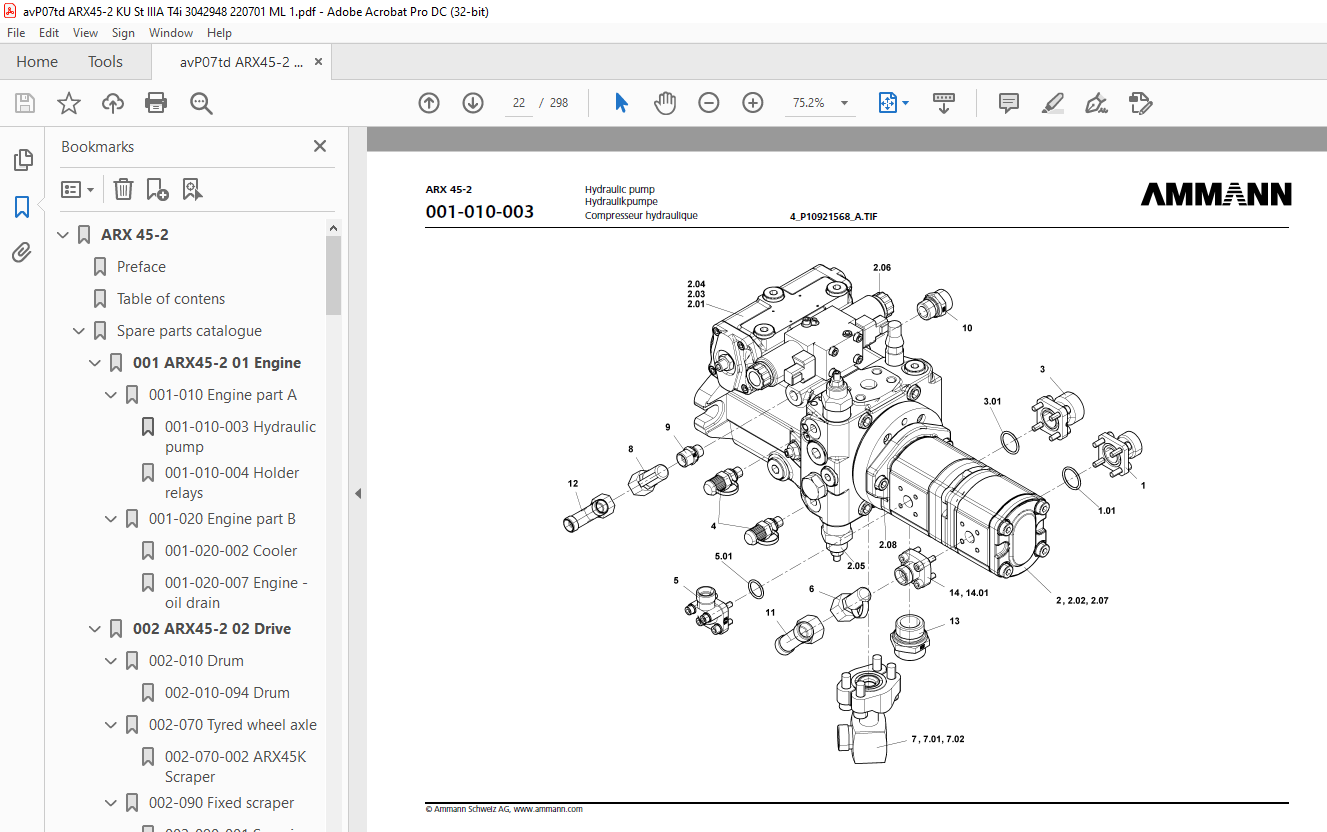Go to previous page arrow
This screenshot has height=832, width=1327.
429,103
